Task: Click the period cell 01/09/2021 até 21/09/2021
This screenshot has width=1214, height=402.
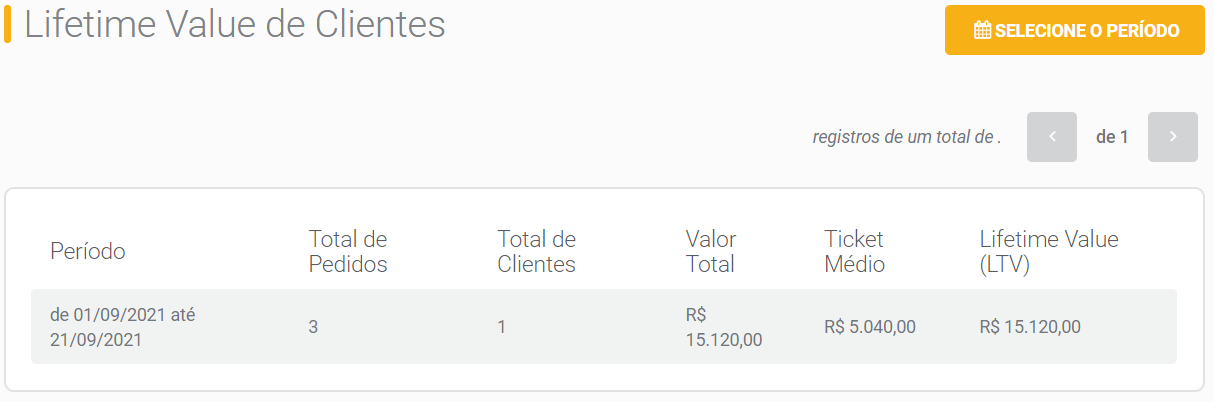Action: coord(122,327)
